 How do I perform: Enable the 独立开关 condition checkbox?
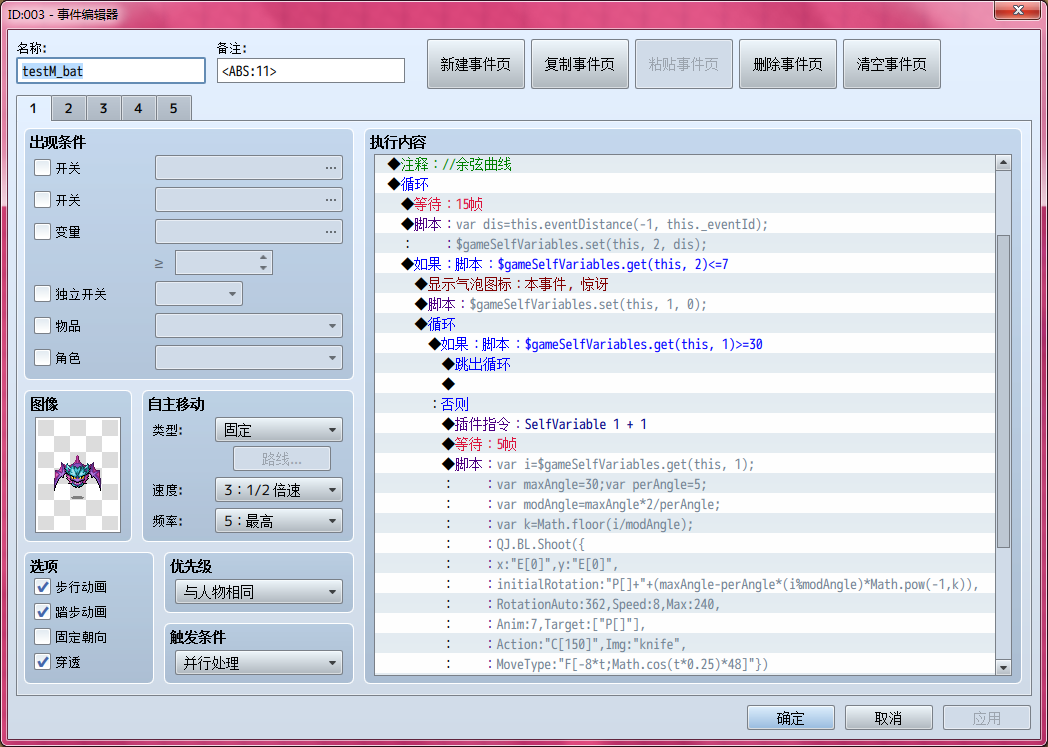[42, 293]
